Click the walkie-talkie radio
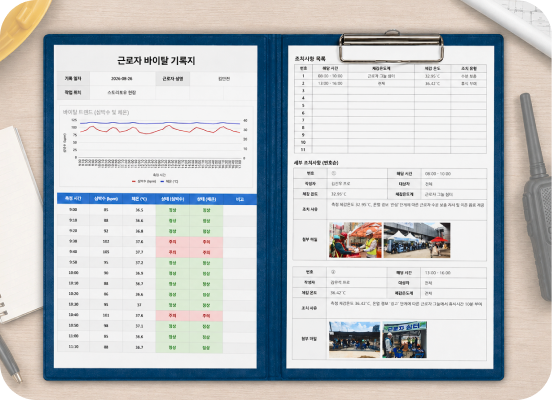Viewport: 552px width, 400px height. [x=536, y=197]
